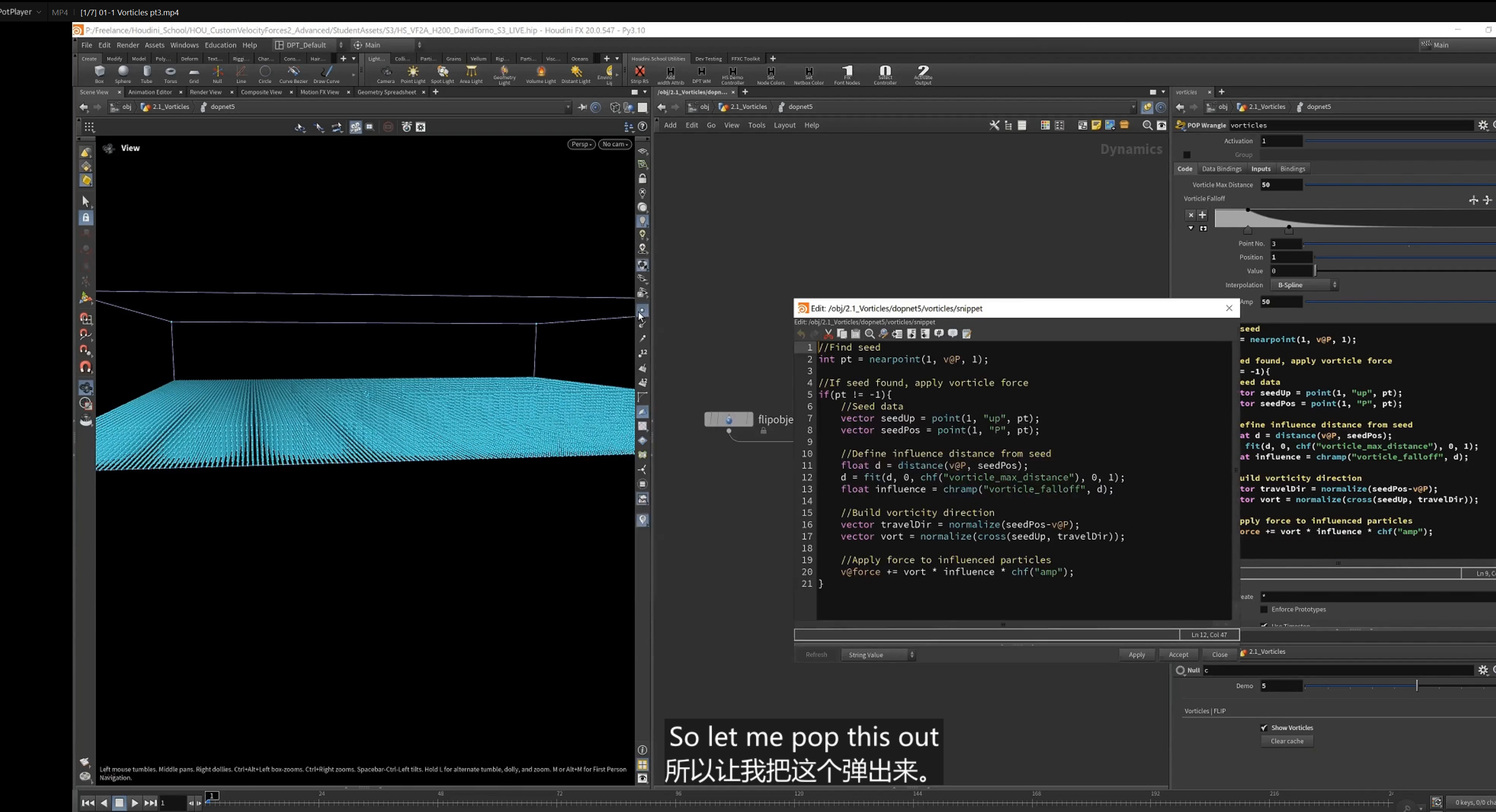1496x812 pixels.
Task: Add sticky note in network editor
Action: point(1096,125)
